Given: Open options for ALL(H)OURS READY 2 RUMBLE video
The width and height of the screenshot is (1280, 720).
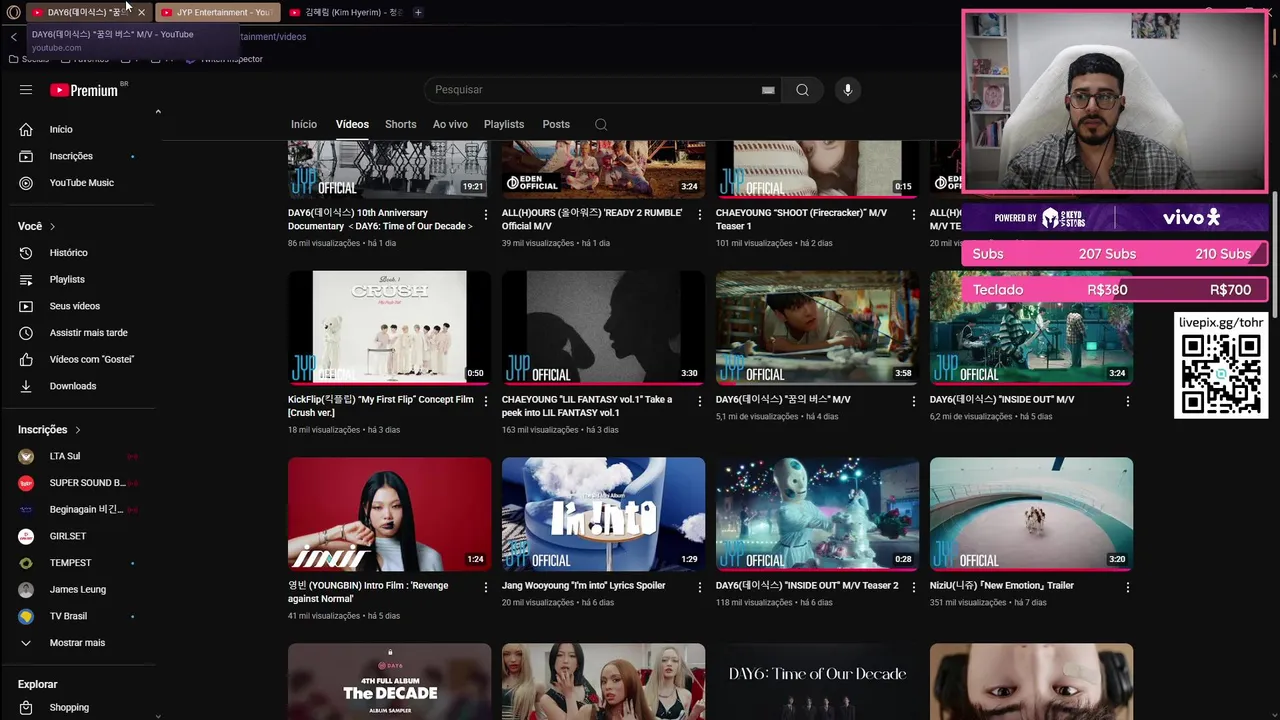Looking at the screenshot, I should [699, 215].
